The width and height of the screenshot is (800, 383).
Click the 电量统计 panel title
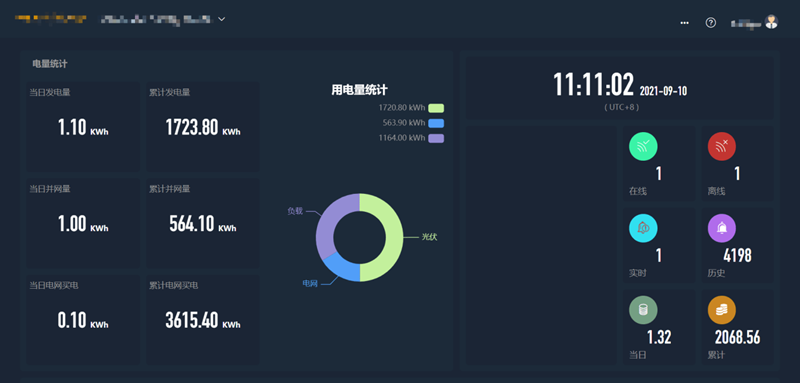tap(50, 64)
